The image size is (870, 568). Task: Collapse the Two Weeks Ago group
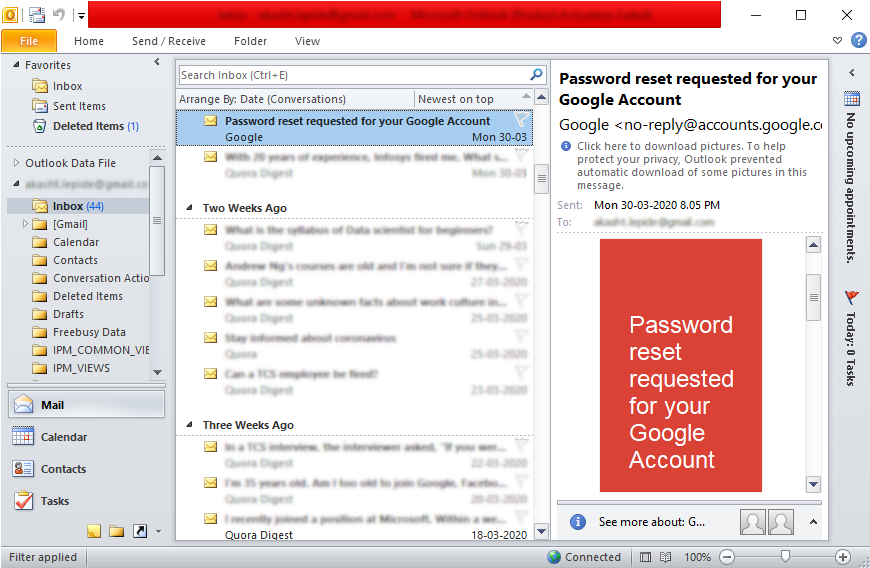click(x=189, y=207)
